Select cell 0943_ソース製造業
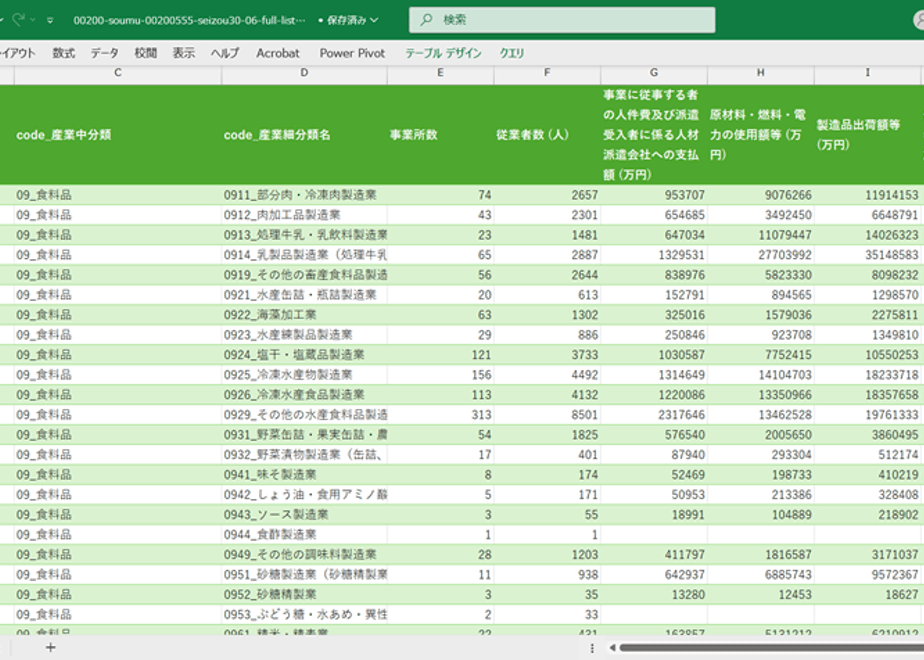Image resolution: width=924 pixels, height=660 pixels. [304, 514]
